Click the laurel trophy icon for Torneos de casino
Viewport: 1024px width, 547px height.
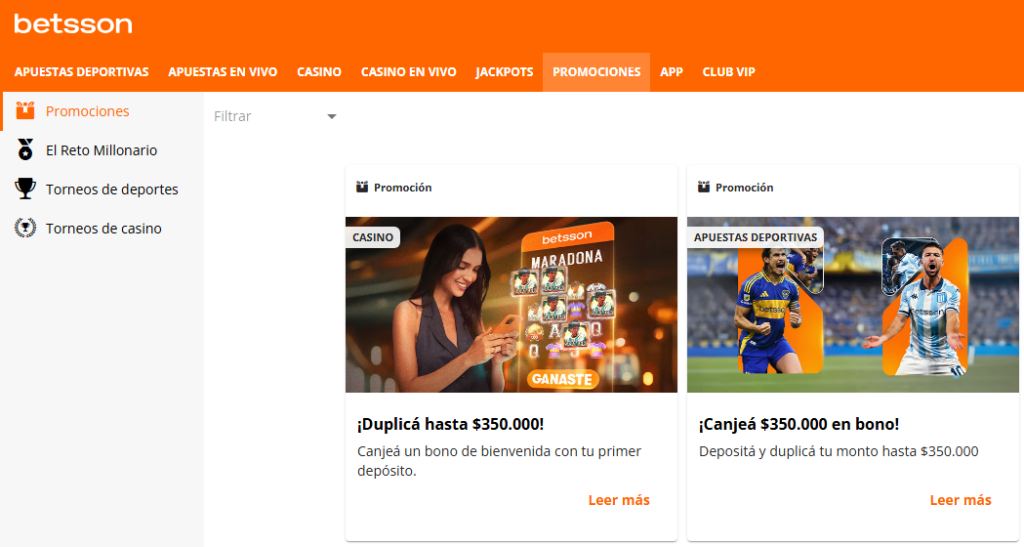[25, 228]
